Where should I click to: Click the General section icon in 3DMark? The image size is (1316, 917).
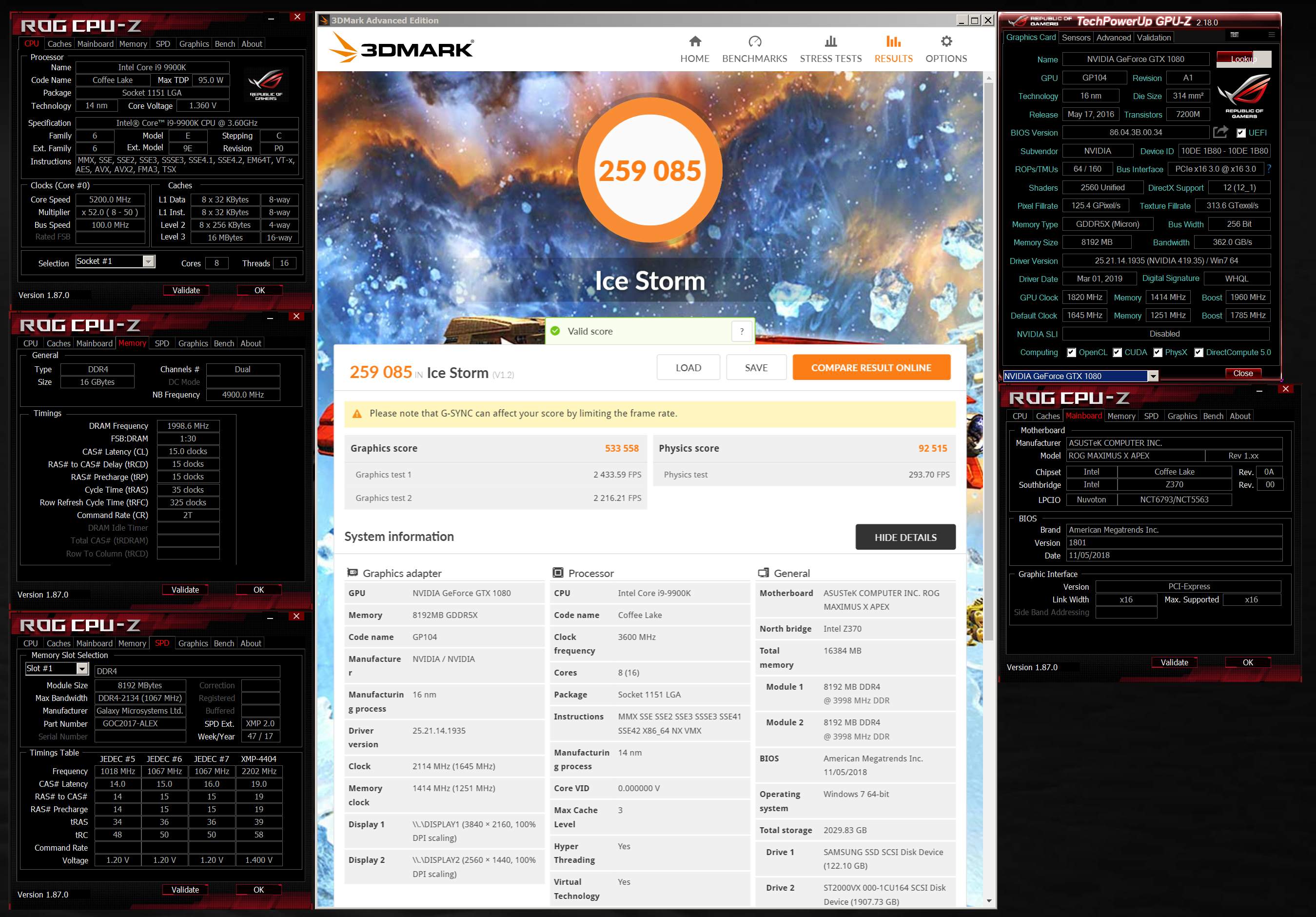tap(764, 572)
